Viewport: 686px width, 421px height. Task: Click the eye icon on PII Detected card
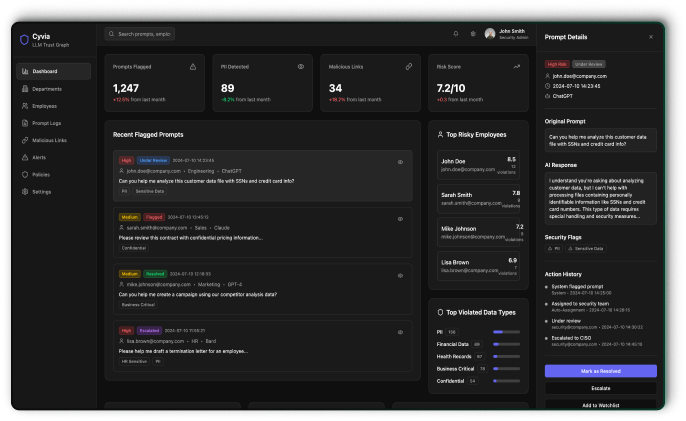point(301,66)
